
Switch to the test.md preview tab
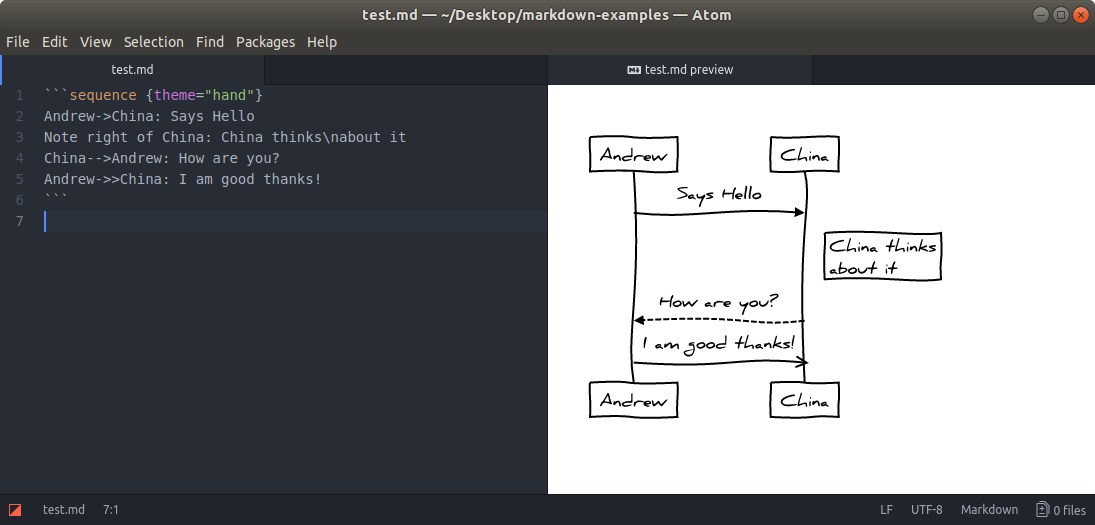[x=680, y=70]
